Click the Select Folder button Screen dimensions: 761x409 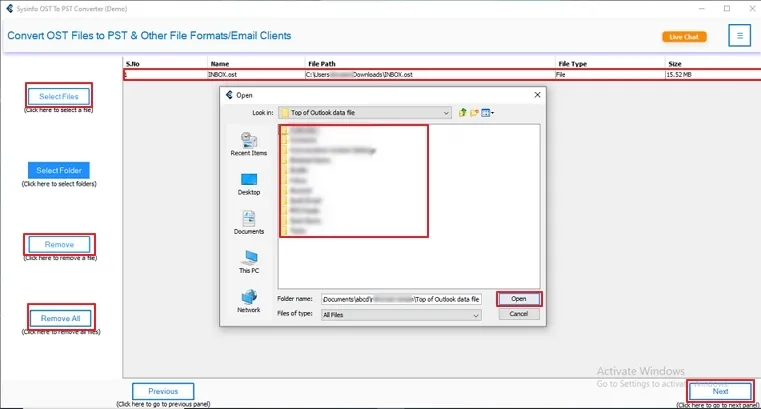[59, 170]
